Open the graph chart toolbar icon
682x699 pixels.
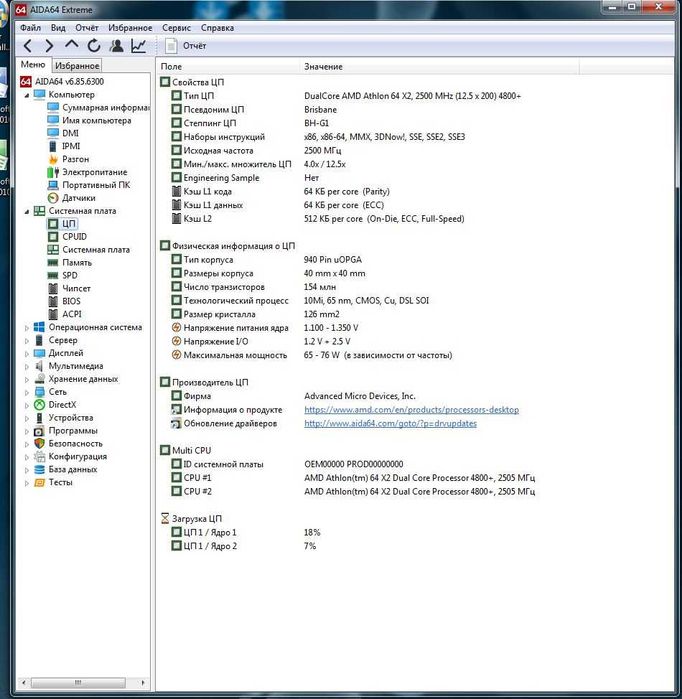click(x=139, y=46)
